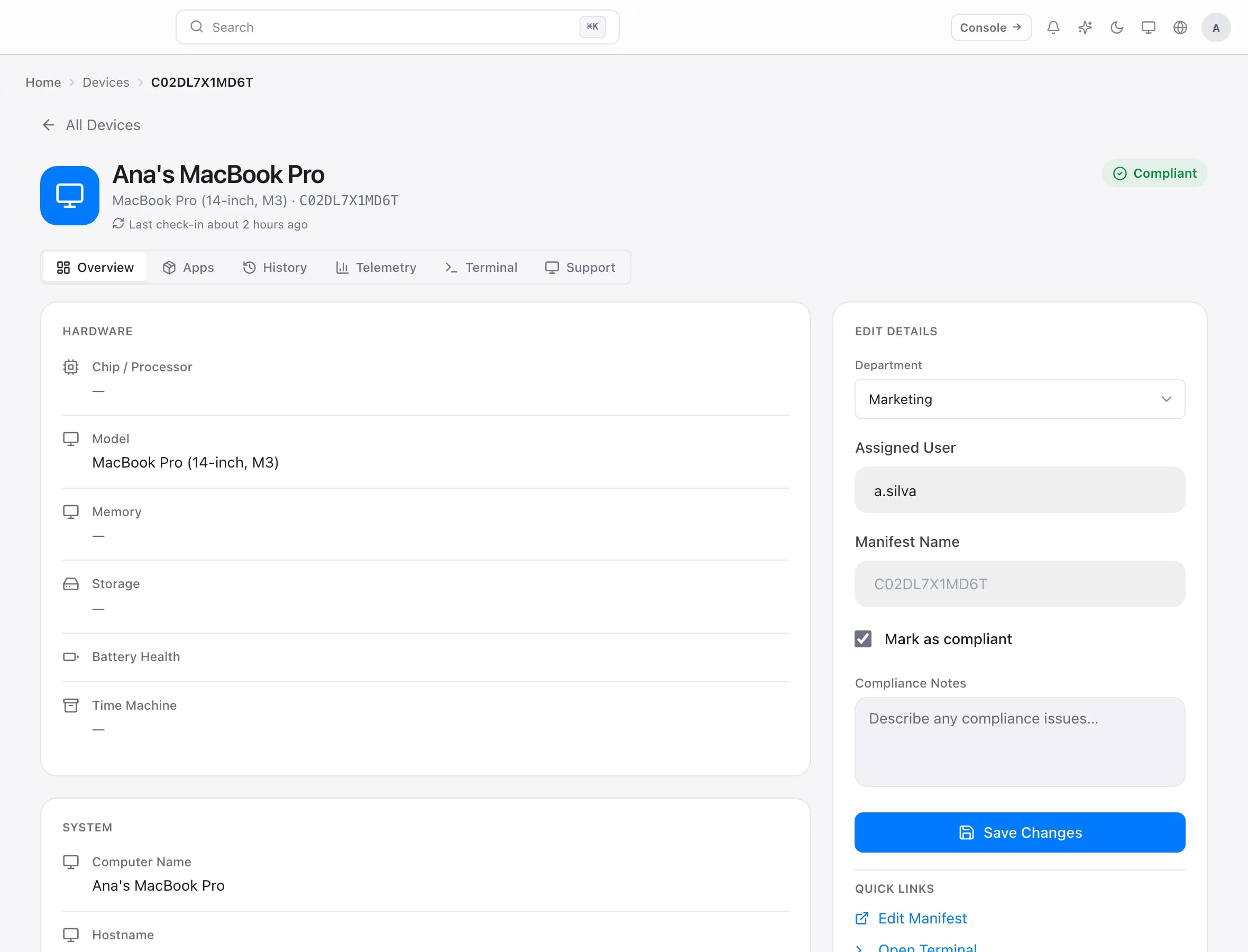
Task: Click the Console button
Action: click(x=991, y=27)
